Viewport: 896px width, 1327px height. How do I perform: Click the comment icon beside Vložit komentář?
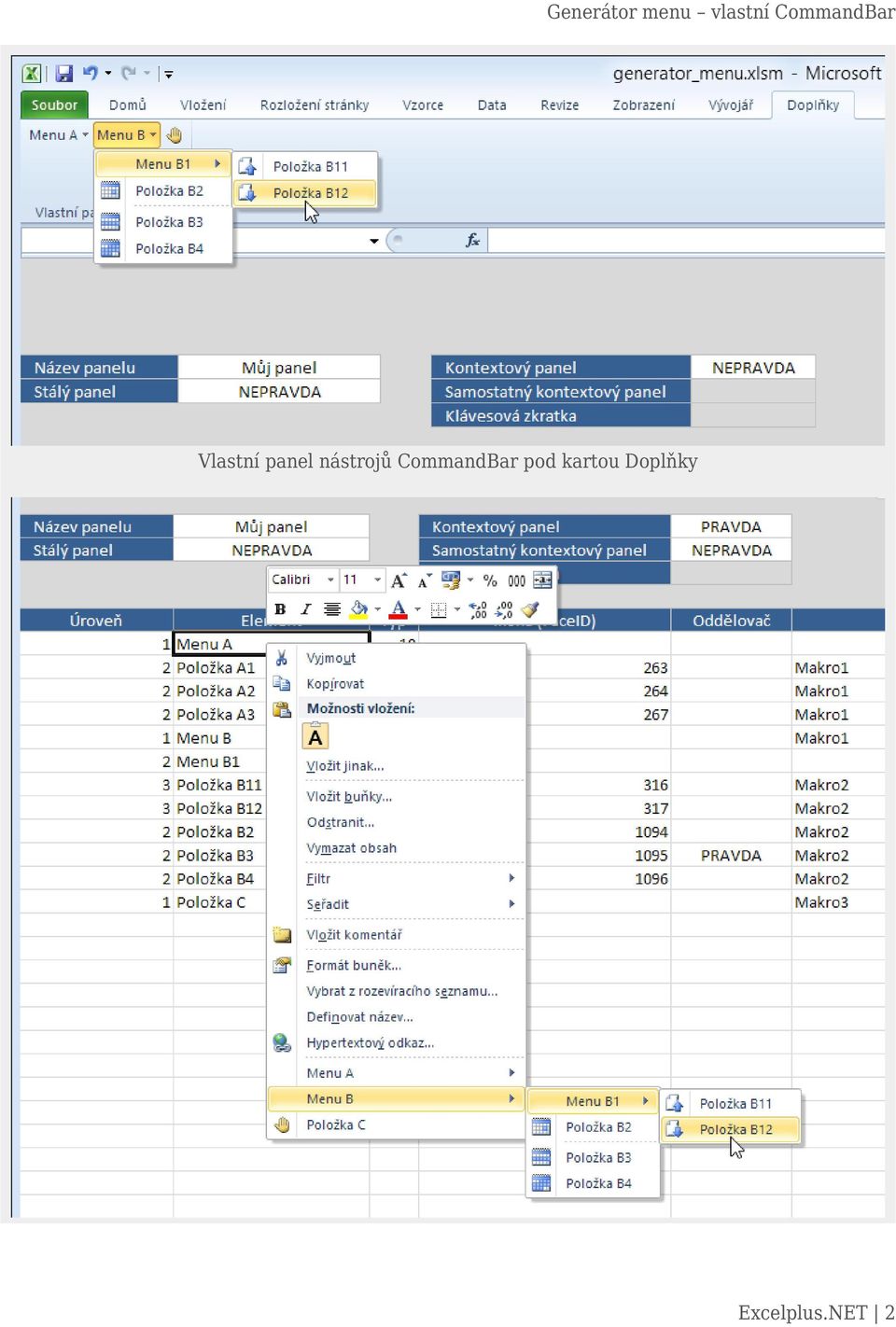pos(282,935)
